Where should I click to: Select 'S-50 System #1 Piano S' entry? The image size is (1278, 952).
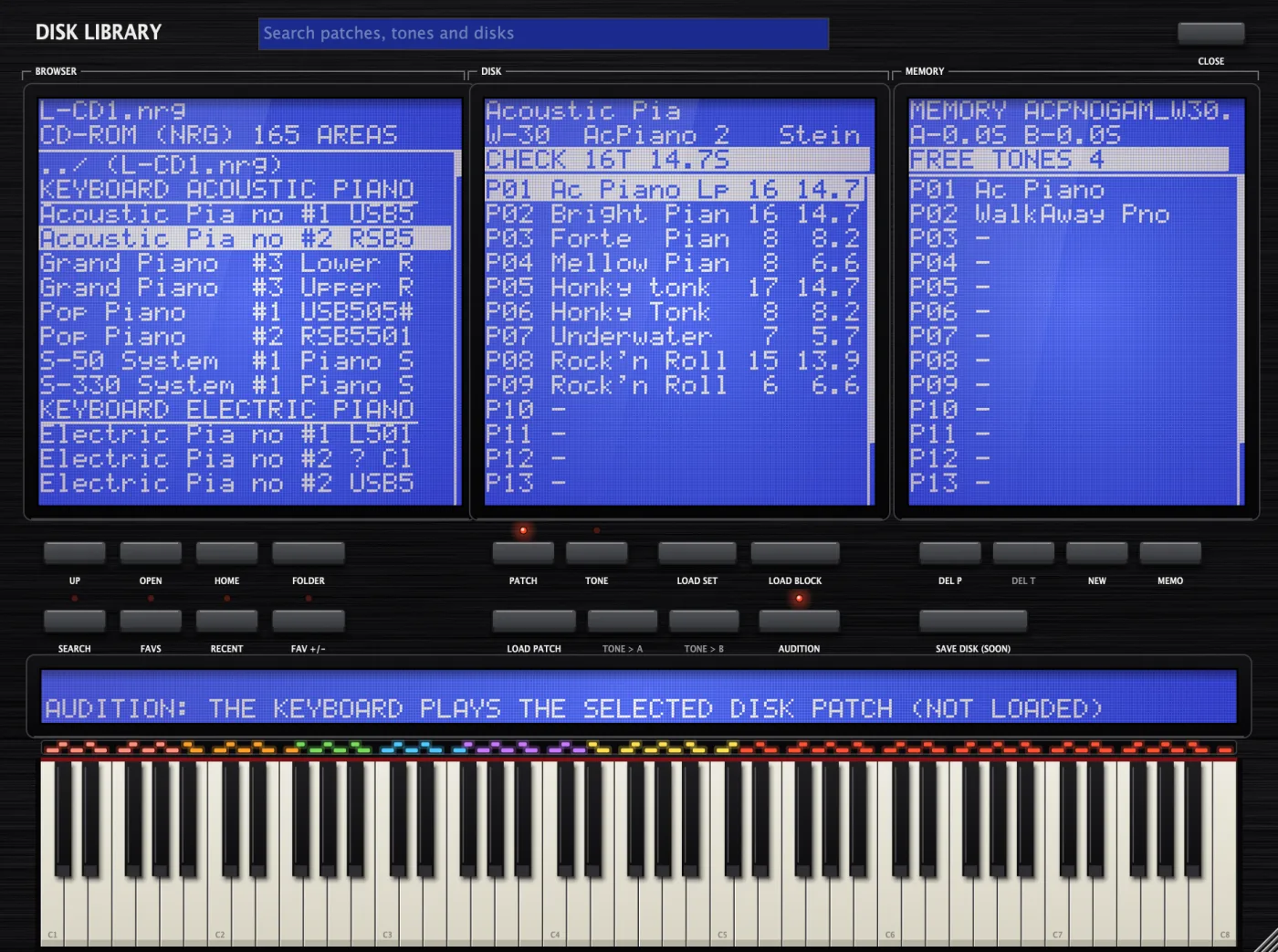point(245,361)
